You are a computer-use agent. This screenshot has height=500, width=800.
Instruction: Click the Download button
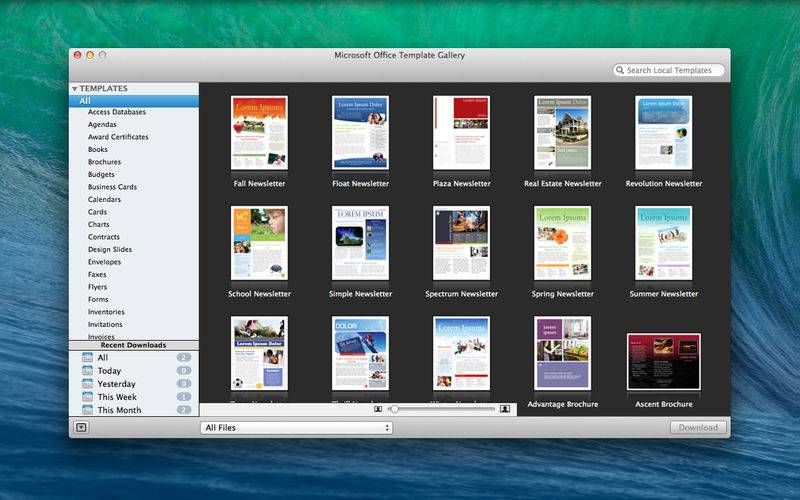pos(697,428)
